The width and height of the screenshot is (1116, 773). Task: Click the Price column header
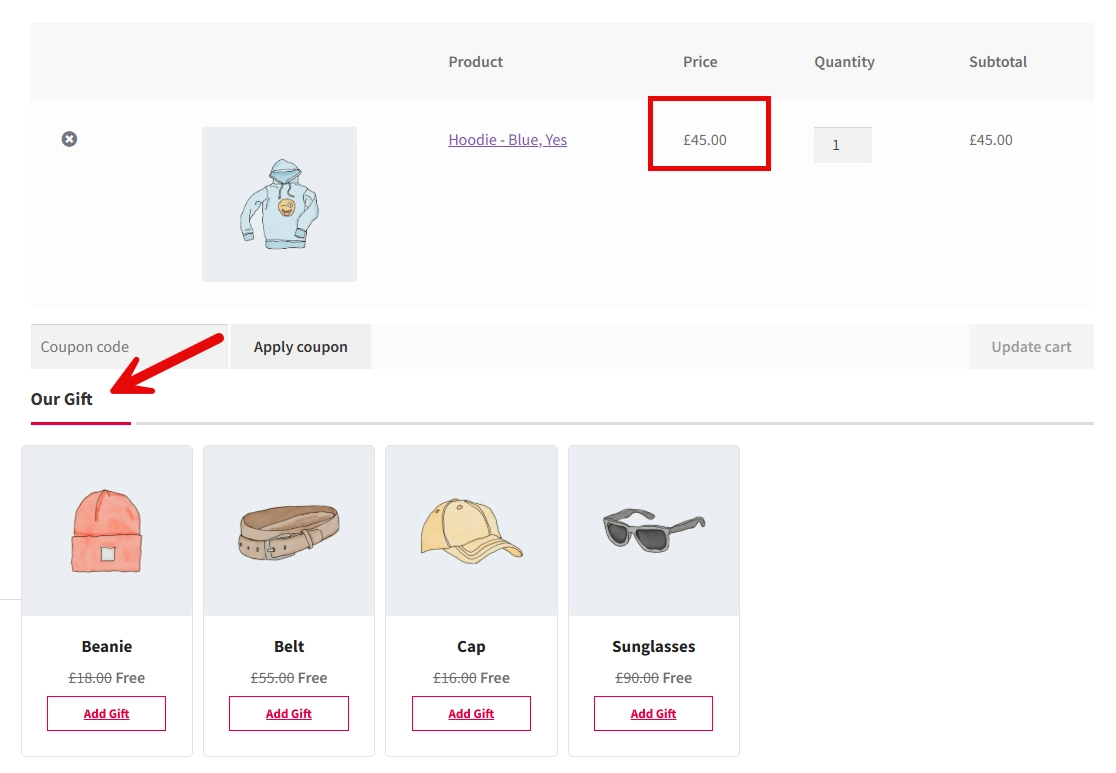[x=700, y=62]
